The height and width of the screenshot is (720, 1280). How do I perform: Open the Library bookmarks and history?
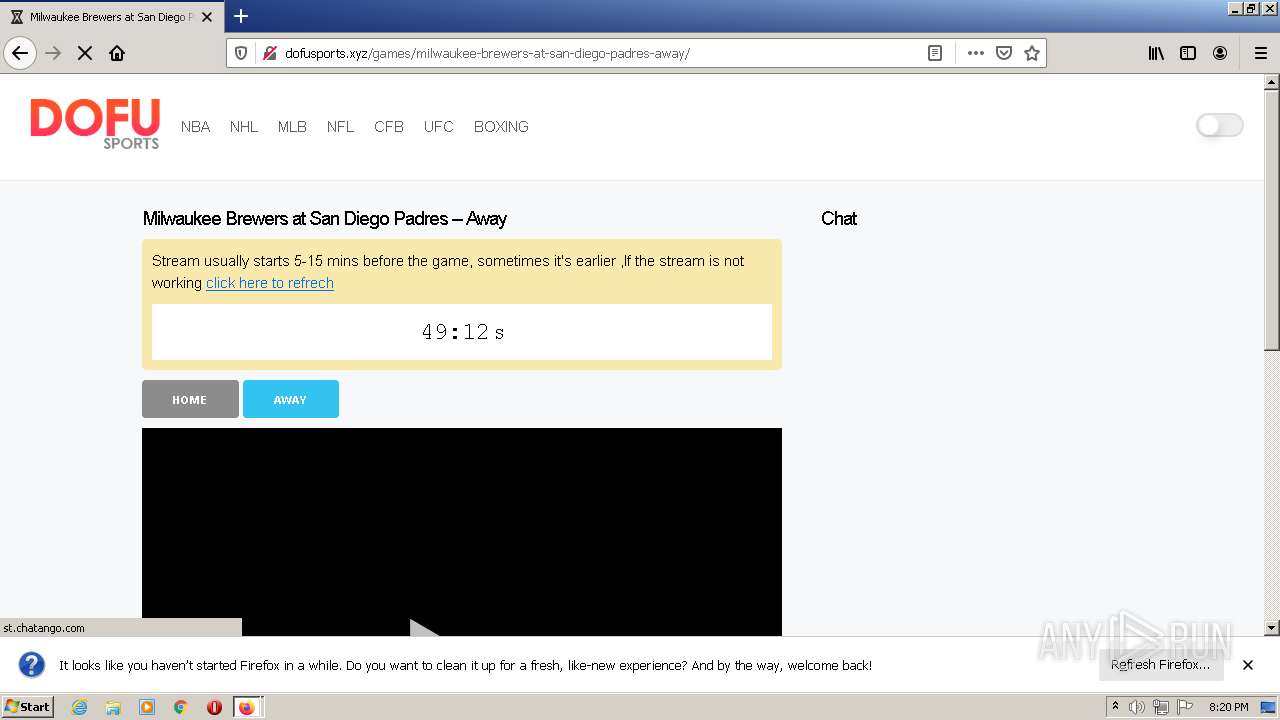1156,53
